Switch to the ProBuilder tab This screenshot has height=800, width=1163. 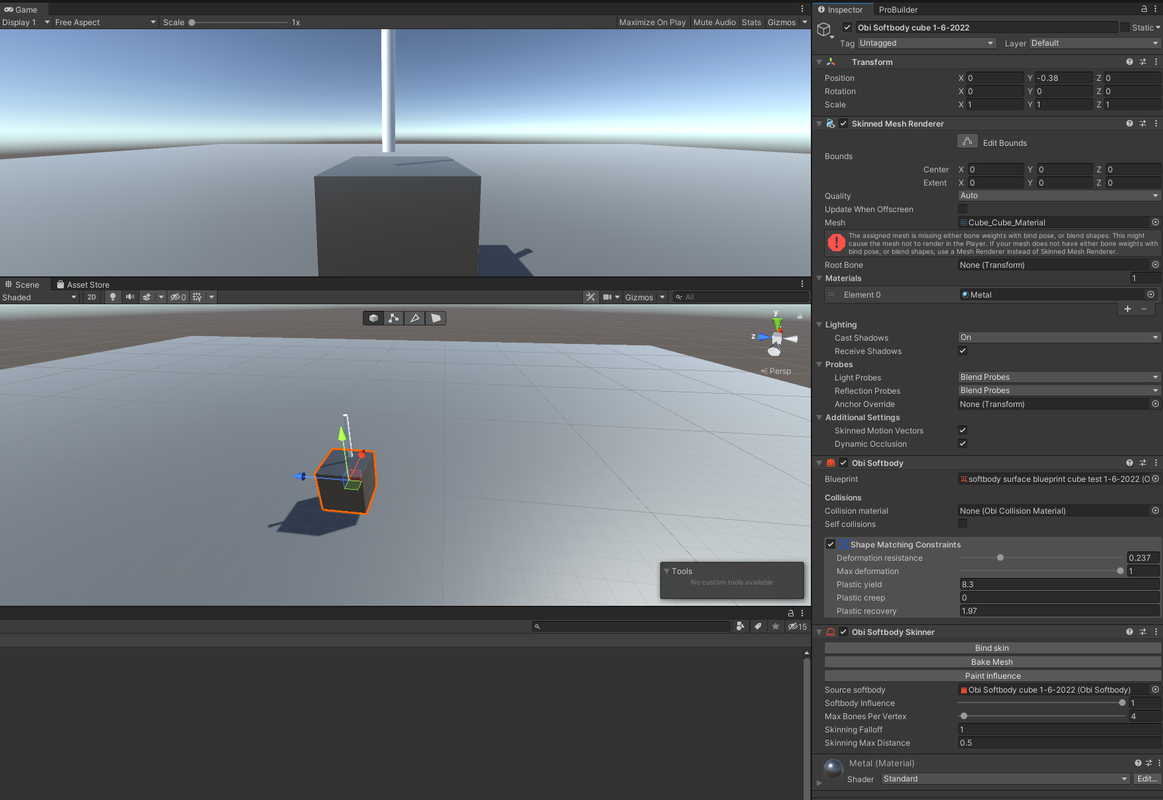pos(897,10)
